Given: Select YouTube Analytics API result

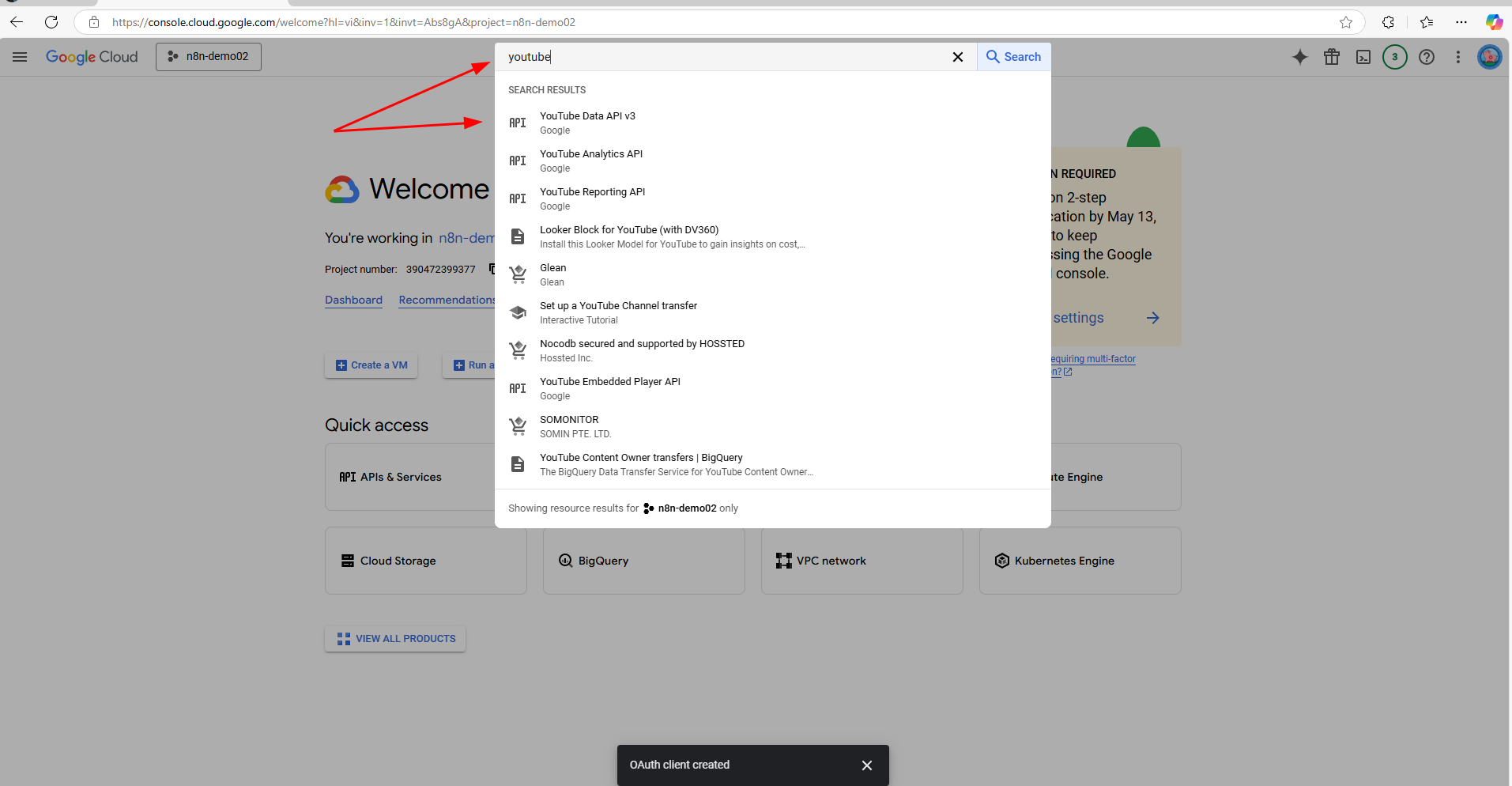Looking at the screenshot, I should (x=773, y=161).
